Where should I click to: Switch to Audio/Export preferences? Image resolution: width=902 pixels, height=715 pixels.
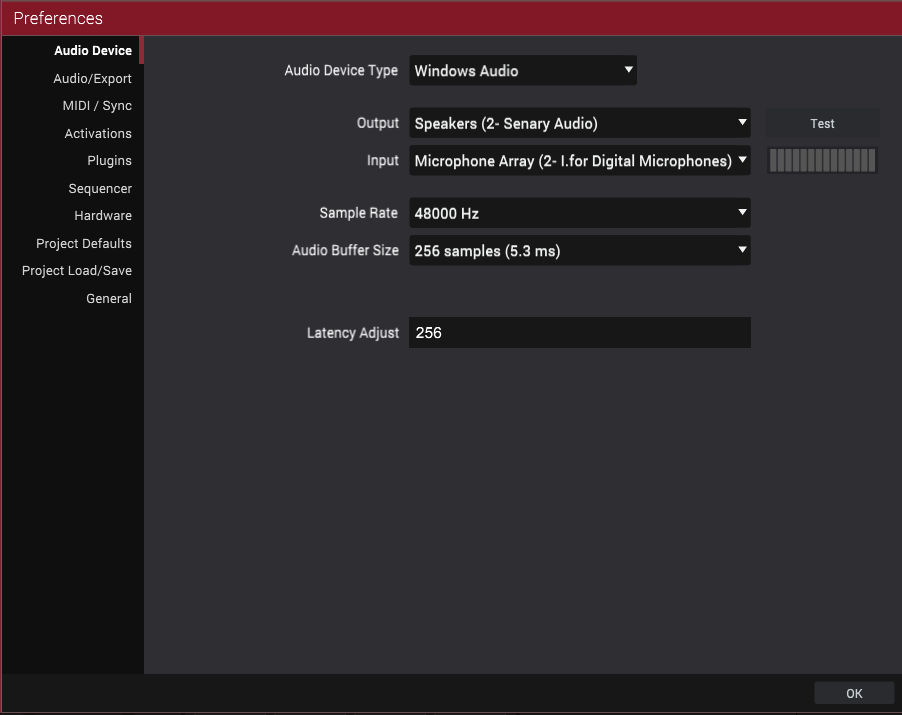[92, 78]
